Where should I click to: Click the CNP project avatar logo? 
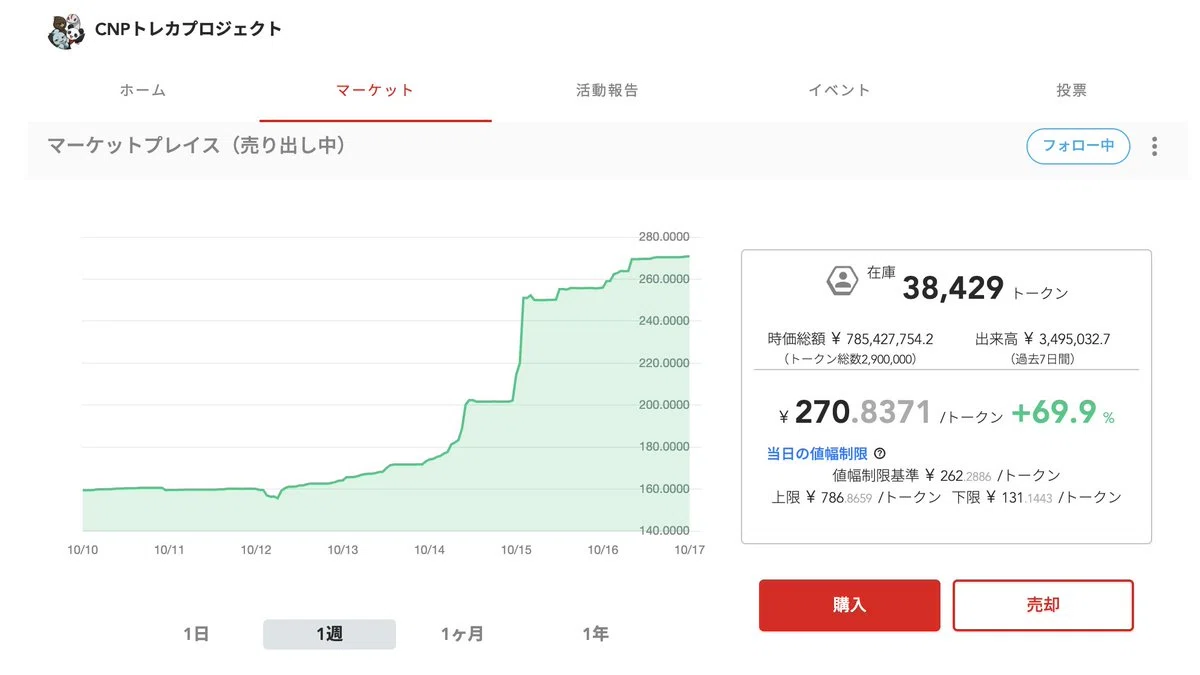coord(66,30)
